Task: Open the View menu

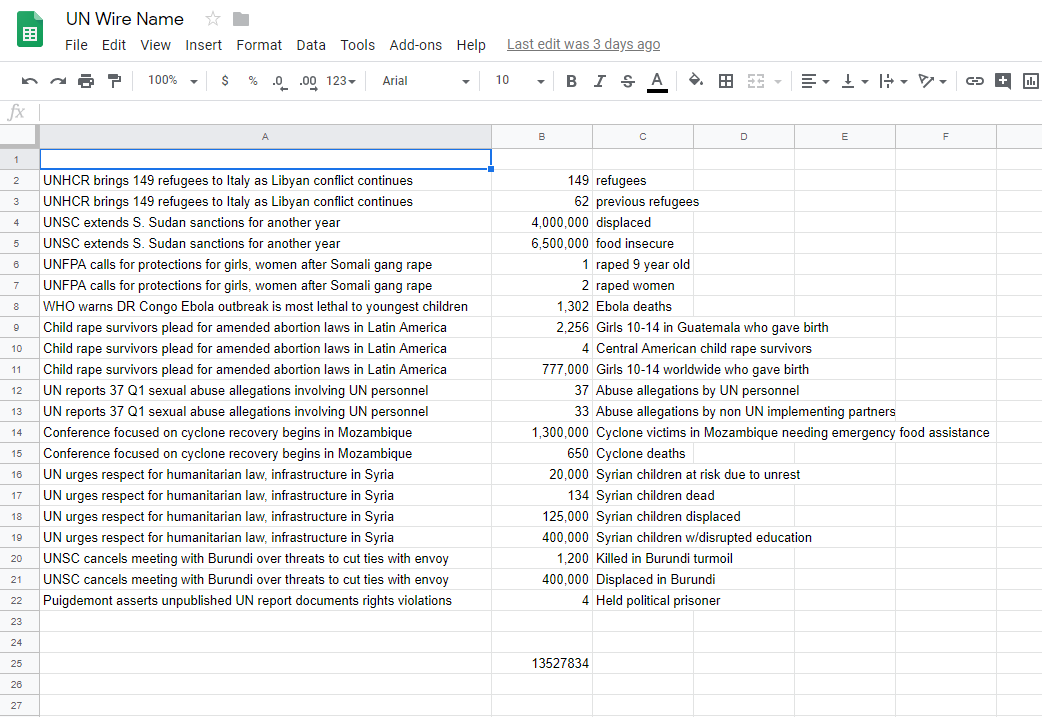Action: pyautogui.click(x=156, y=45)
